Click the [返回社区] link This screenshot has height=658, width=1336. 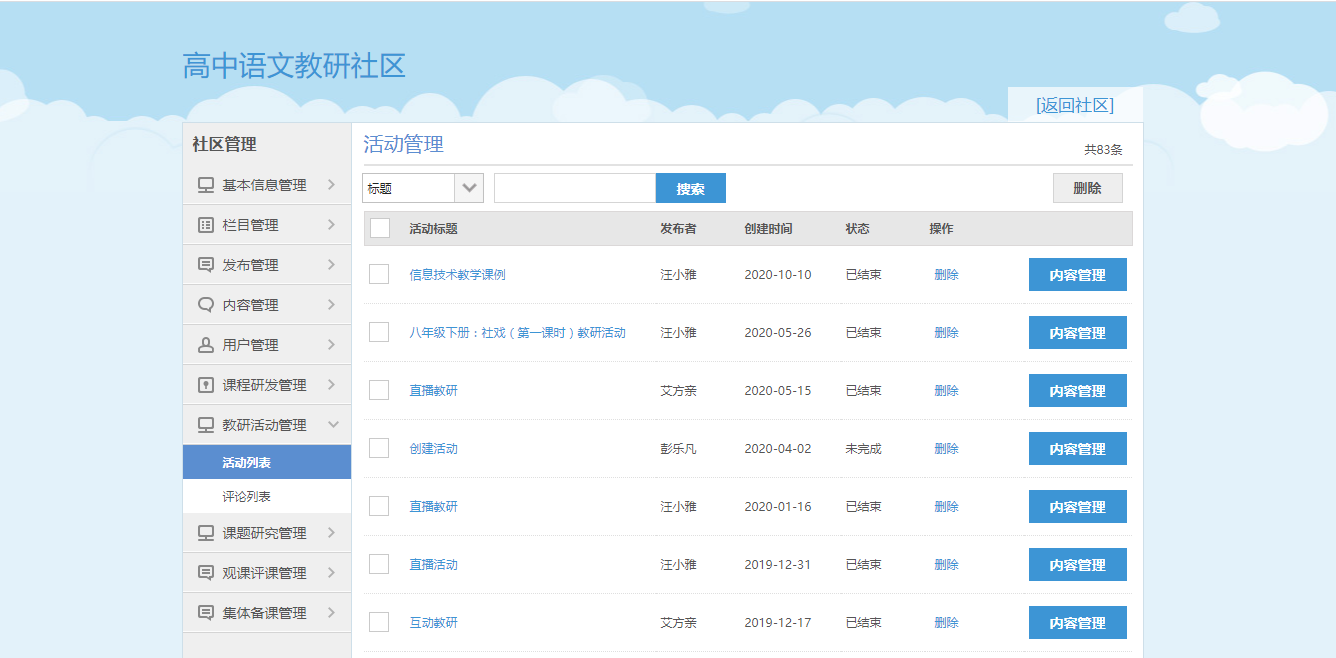(1075, 105)
